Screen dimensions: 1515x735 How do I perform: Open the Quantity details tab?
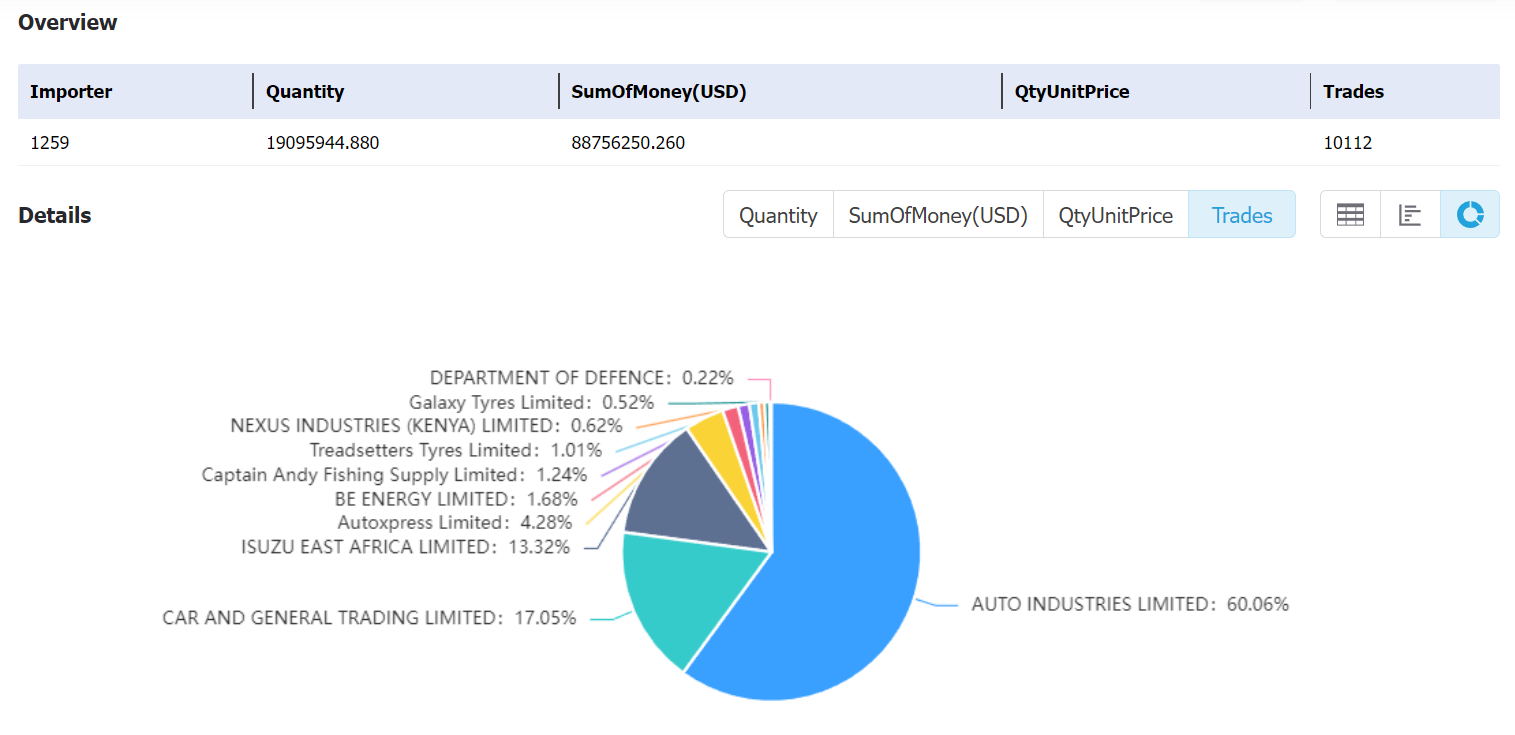tap(778, 215)
